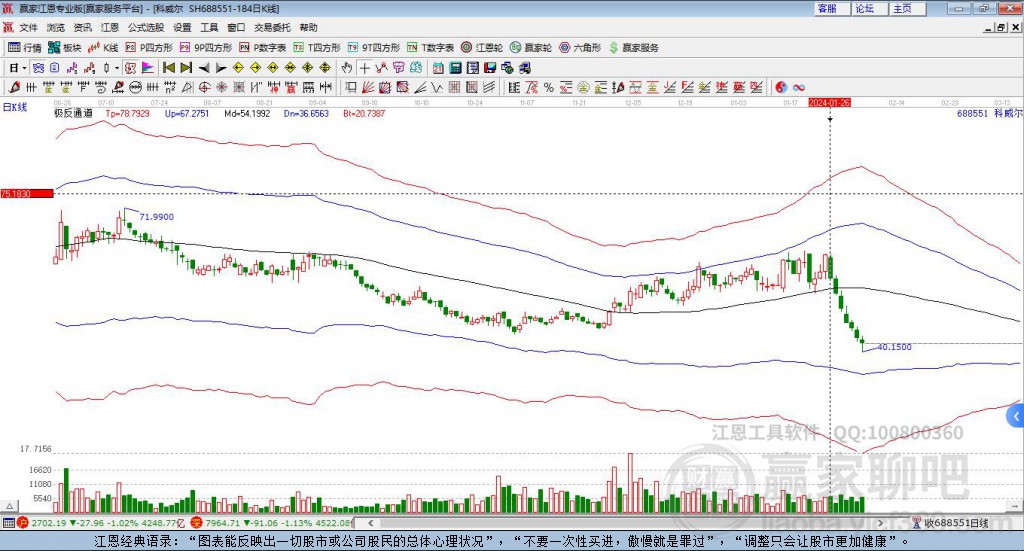Viewport: 1024px width, 551px height.
Task: Expand the candlestick style dropdown arrow
Action: tap(117, 68)
